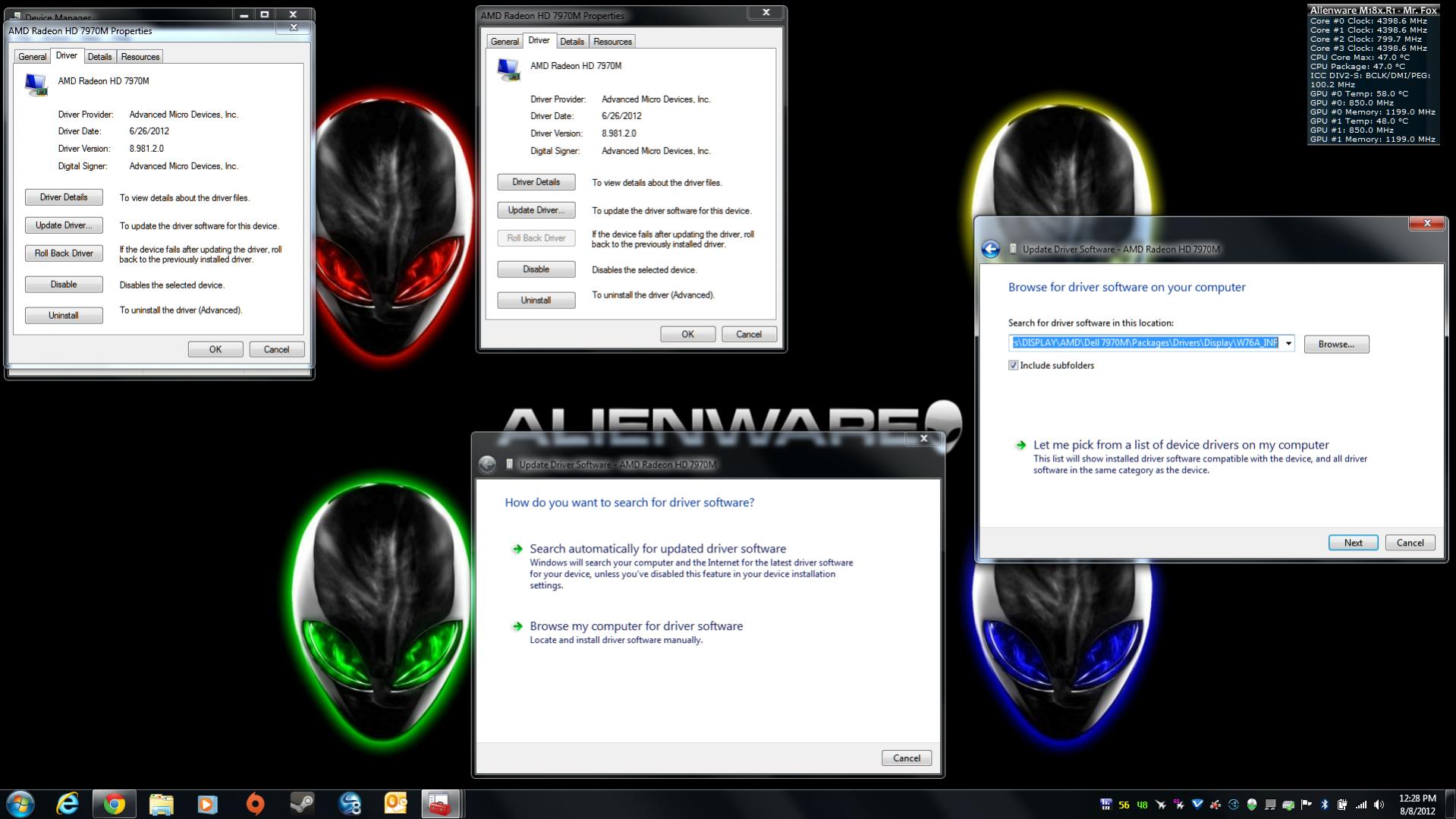The height and width of the screenshot is (819, 1456).
Task: Open Windows Media Player from the taskbar
Action: (x=207, y=804)
